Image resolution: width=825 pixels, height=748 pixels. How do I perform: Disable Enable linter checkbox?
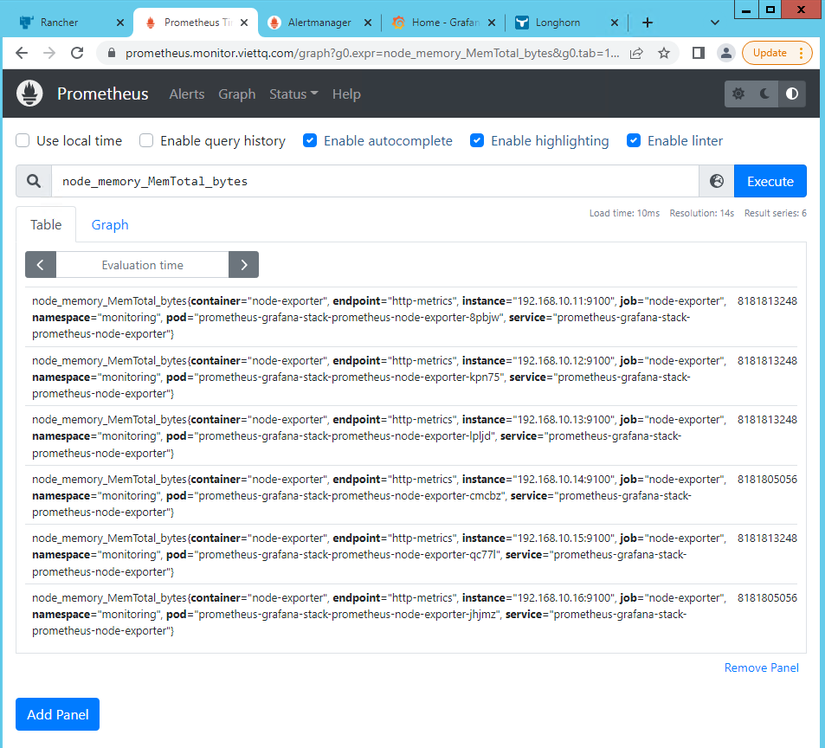pos(633,140)
